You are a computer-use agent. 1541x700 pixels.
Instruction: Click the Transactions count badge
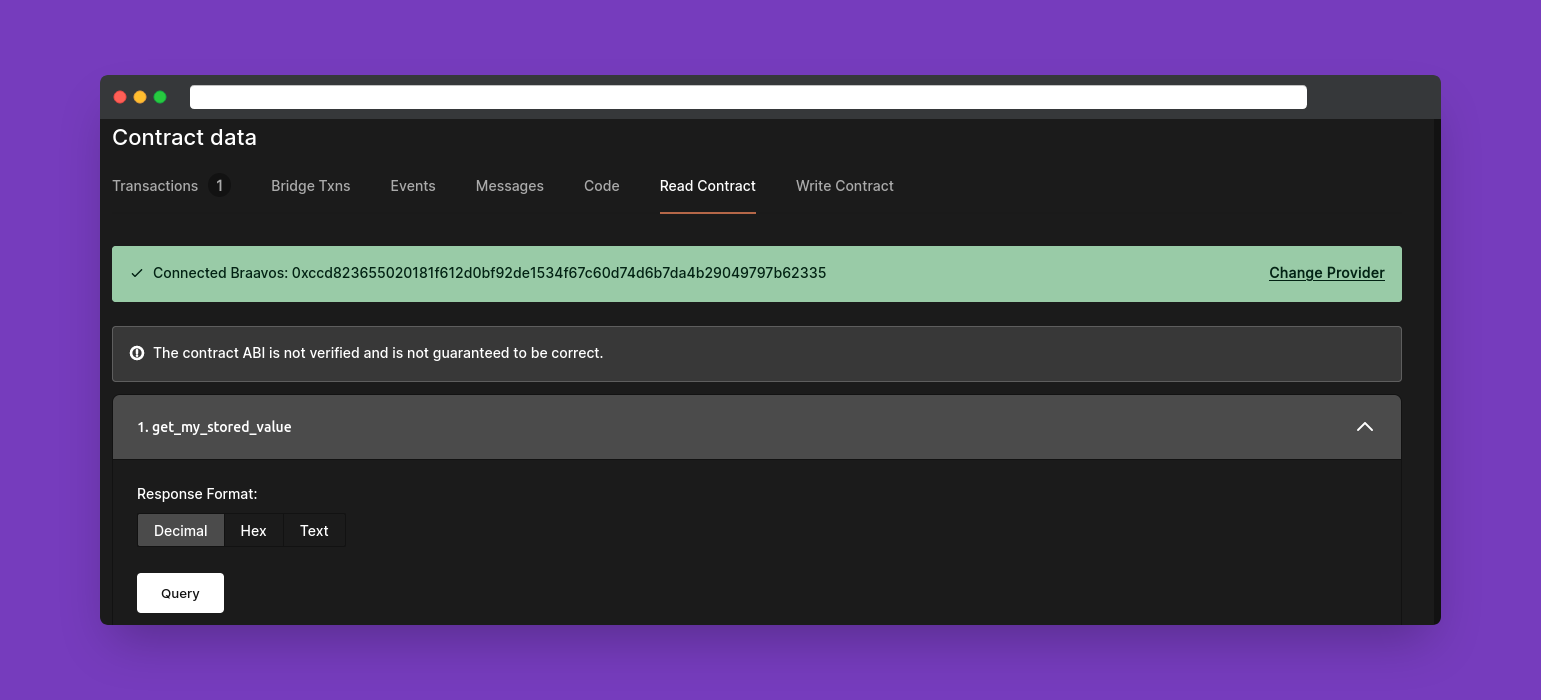[x=219, y=186]
